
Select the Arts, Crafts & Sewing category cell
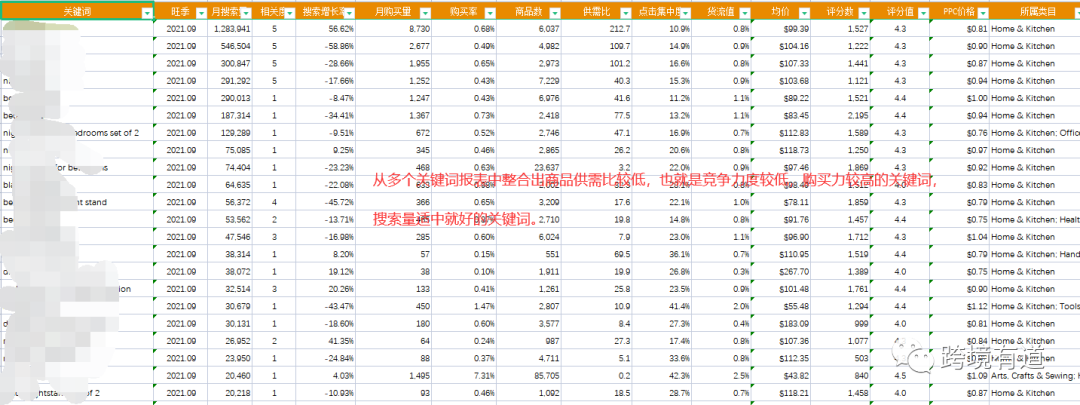pyautogui.click(x=1035, y=375)
